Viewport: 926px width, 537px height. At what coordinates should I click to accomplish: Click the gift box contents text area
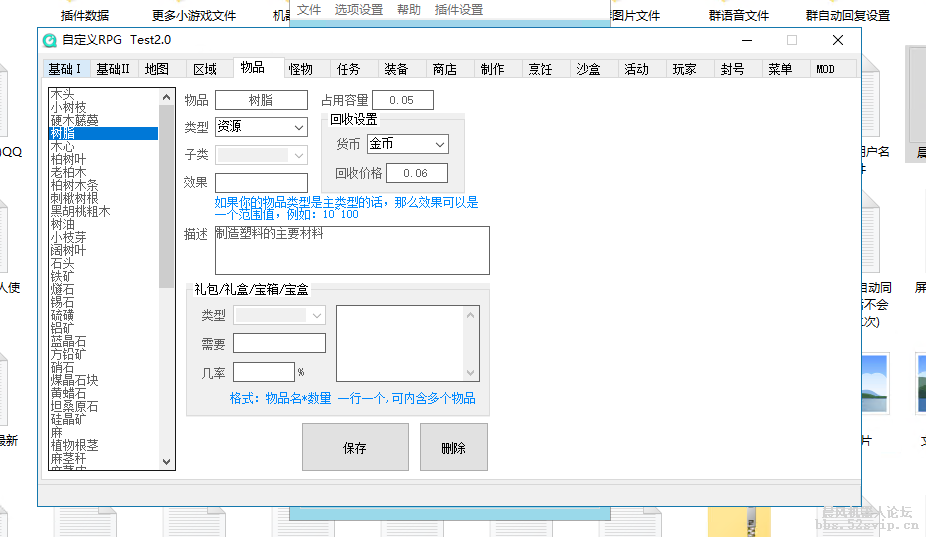point(402,343)
